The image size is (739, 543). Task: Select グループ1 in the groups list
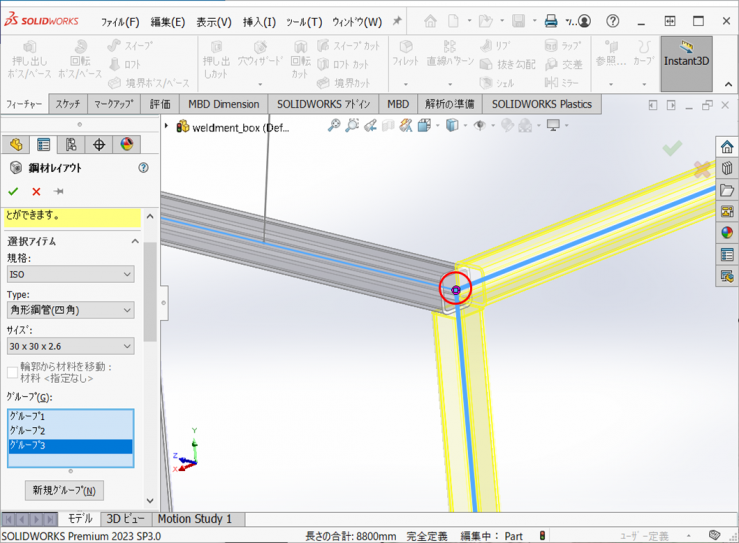(70, 416)
